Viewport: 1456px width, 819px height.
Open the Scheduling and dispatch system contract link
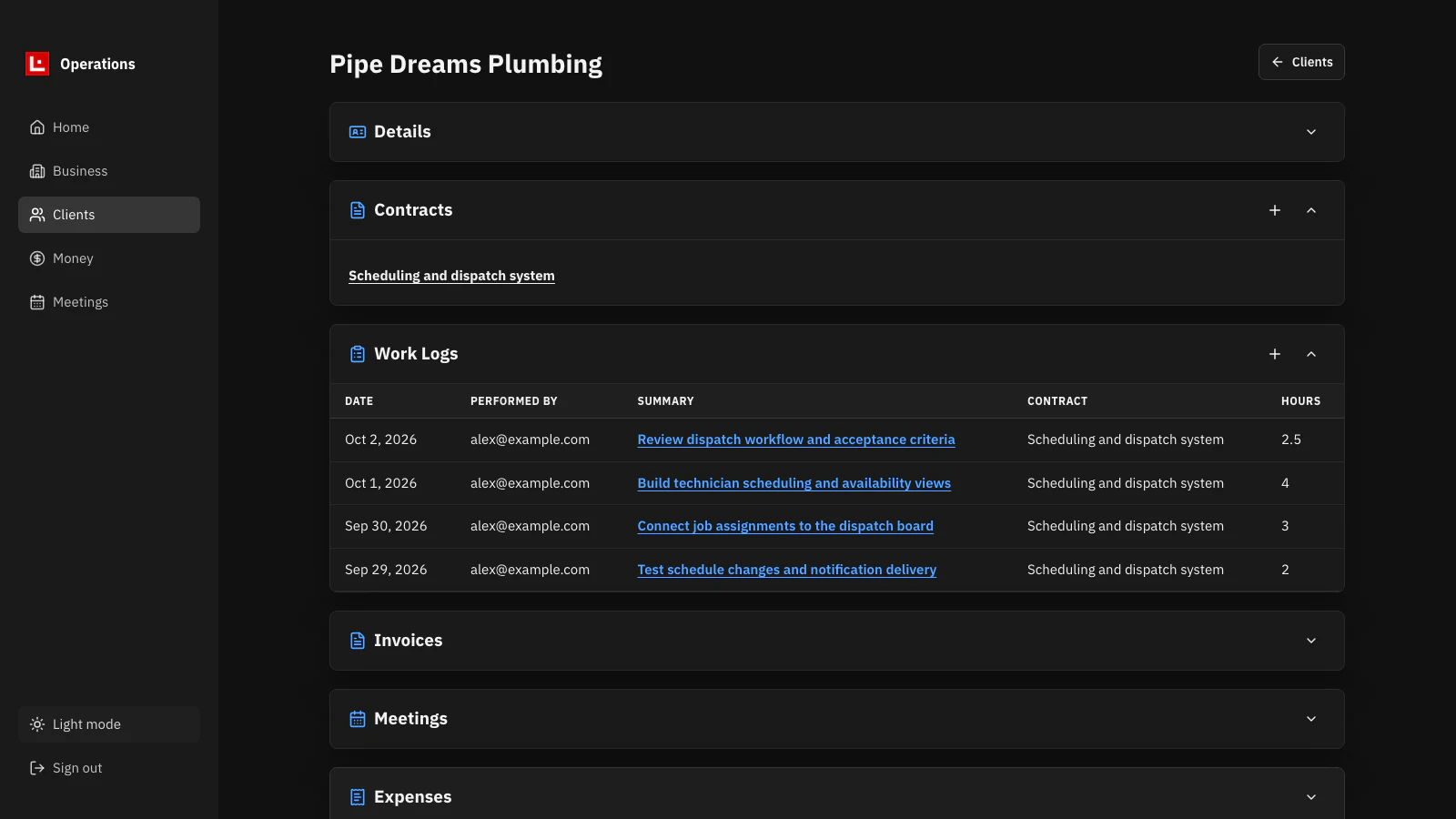click(x=451, y=276)
